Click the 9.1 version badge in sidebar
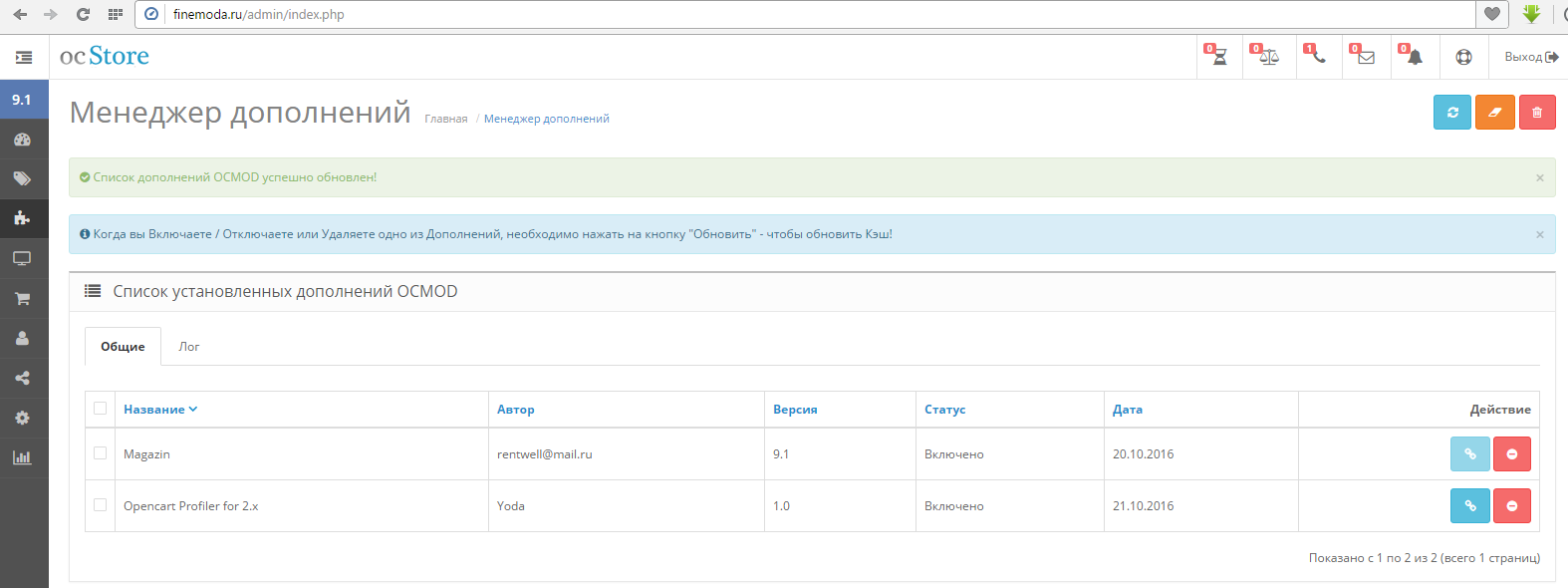 click(24, 100)
